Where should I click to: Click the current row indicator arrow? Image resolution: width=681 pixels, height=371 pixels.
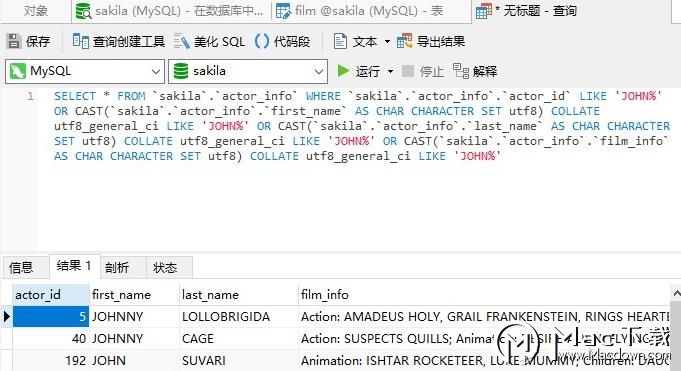click(7, 317)
